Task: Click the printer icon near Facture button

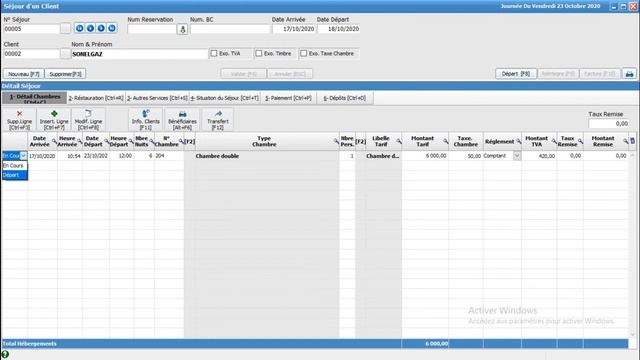Action: tap(629, 74)
